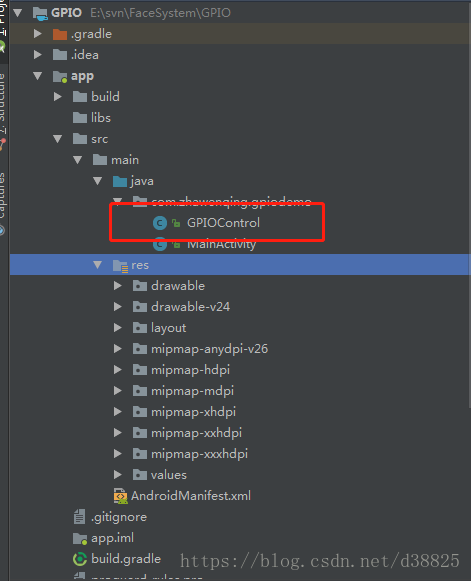471x581 pixels.
Task: Expand the mipmap-hdpi folder arrow
Action: coord(117,370)
